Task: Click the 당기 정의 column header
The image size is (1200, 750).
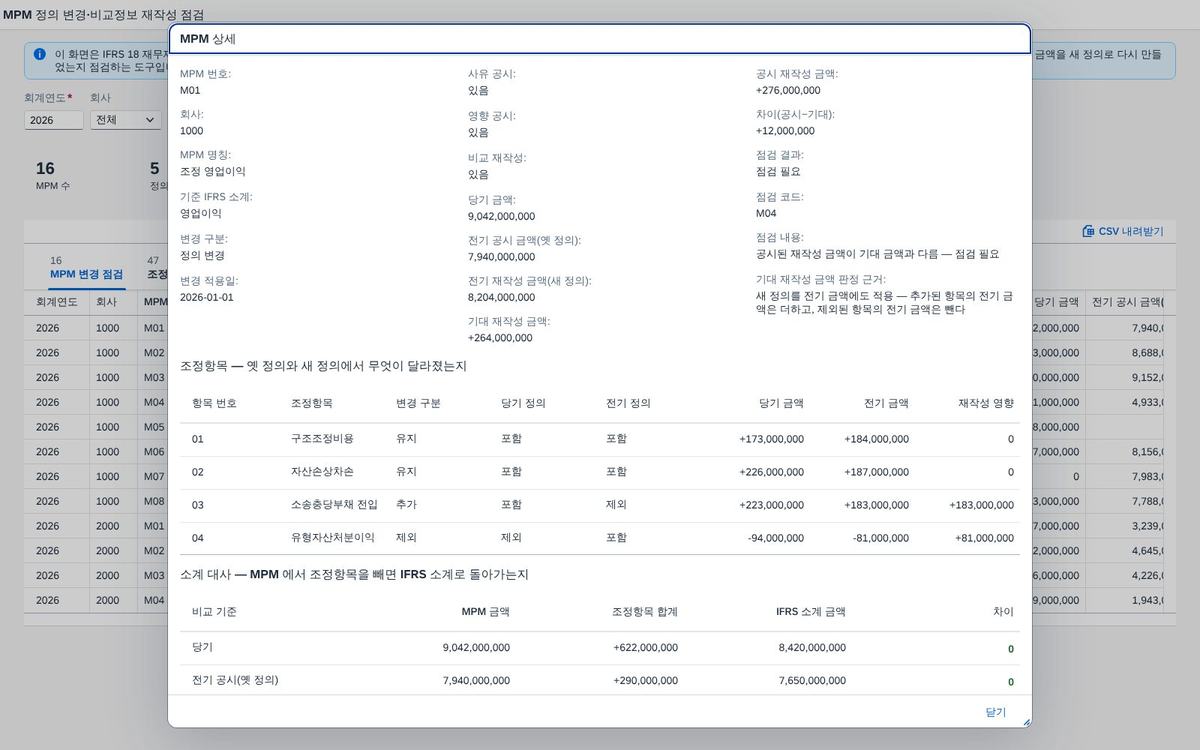Action: [x=523, y=403]
